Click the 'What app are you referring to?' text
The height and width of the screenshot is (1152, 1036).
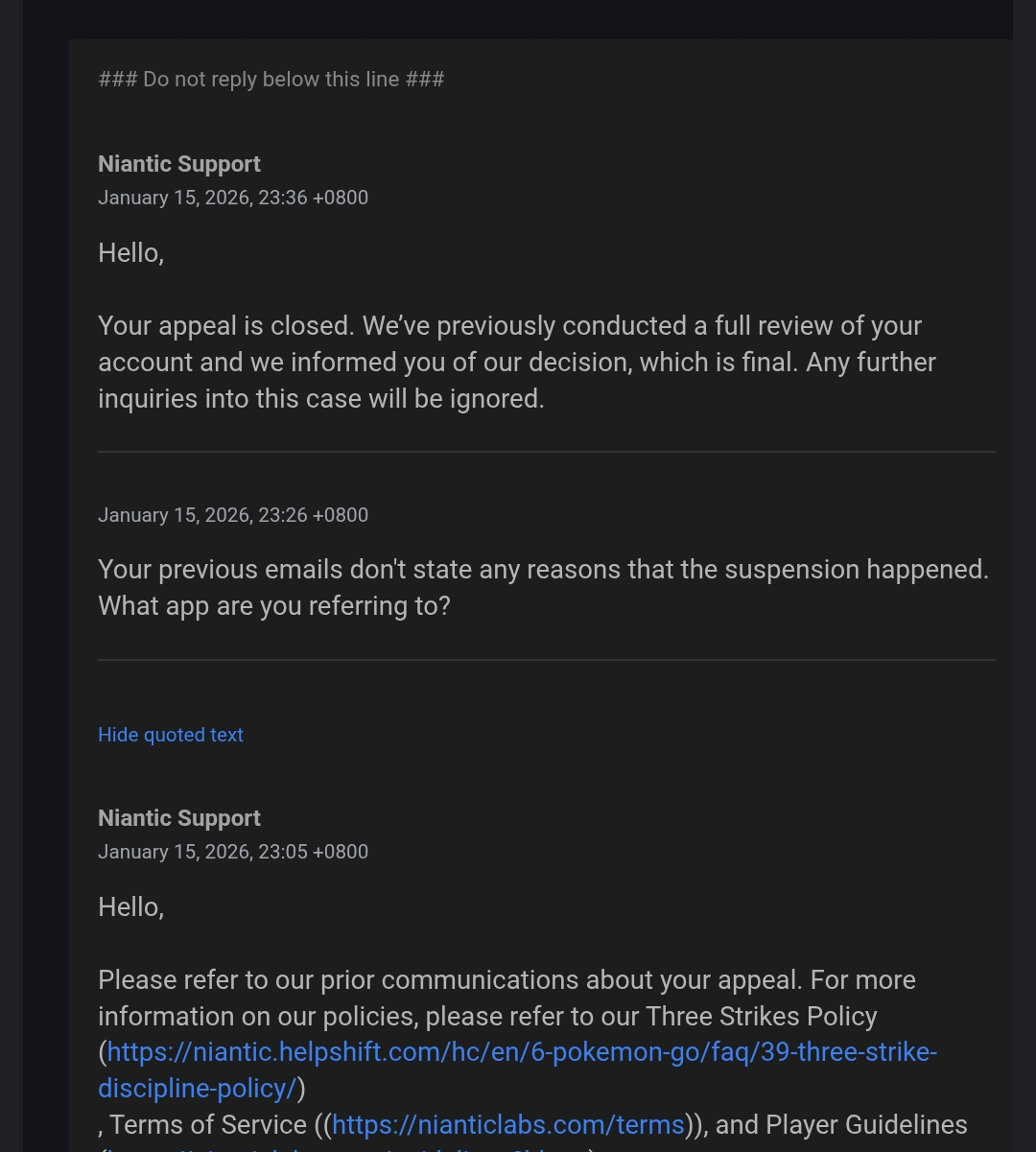click(x=274, y=606)
